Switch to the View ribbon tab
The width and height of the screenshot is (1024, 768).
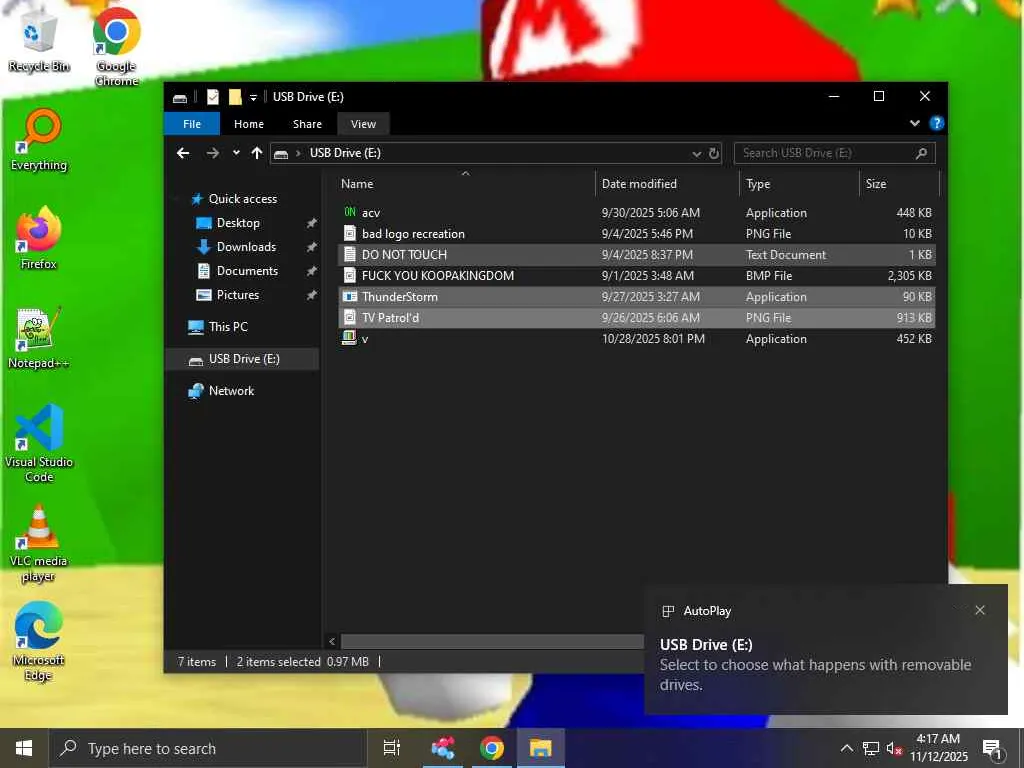(x=363, y=123)
